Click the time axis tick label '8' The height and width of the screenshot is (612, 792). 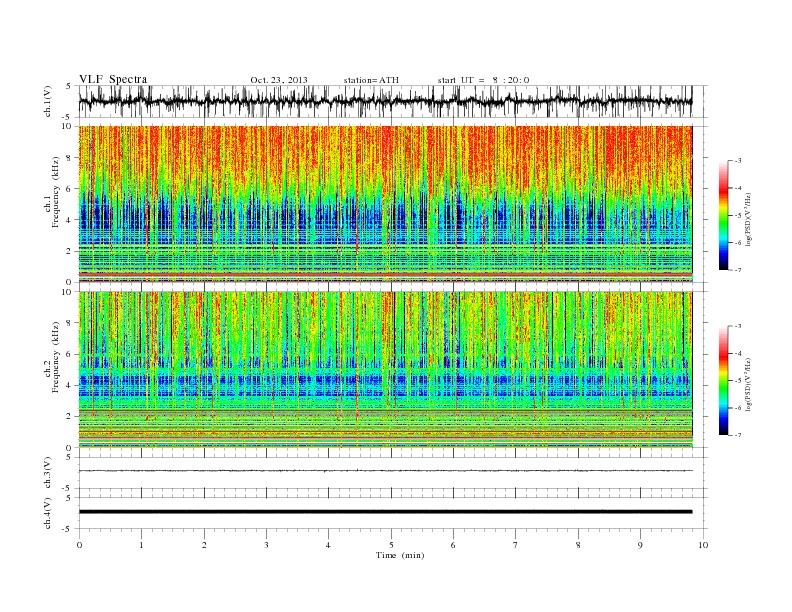pos(578,545)
